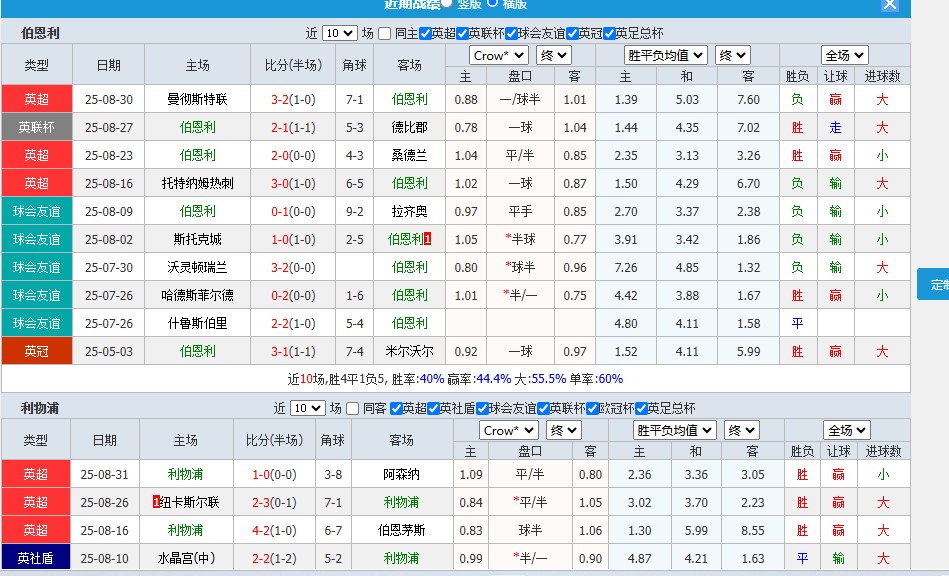Toggle the 同客 checkbox for 利物浦
The width and height of the screenshot is (949, 576).
tap(353, 408)
